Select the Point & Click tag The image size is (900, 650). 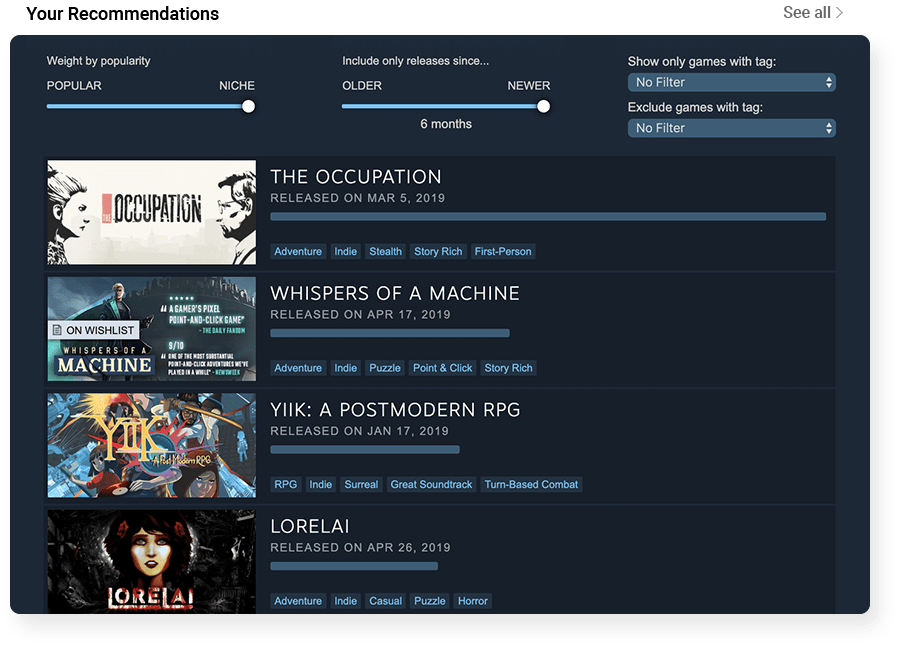443,368
